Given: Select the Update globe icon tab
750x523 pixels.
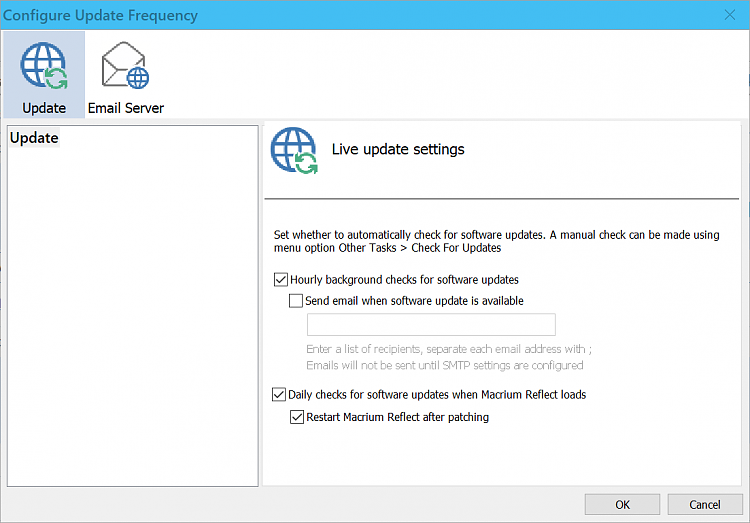Looking at the screenshot, I should click(x=44, y=75).
